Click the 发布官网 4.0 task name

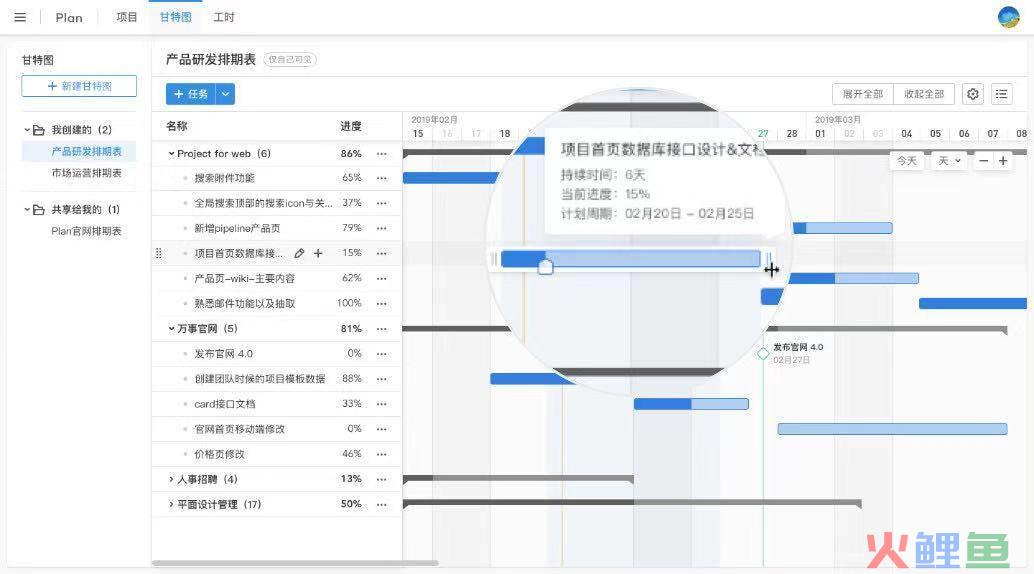click(224, 354)
